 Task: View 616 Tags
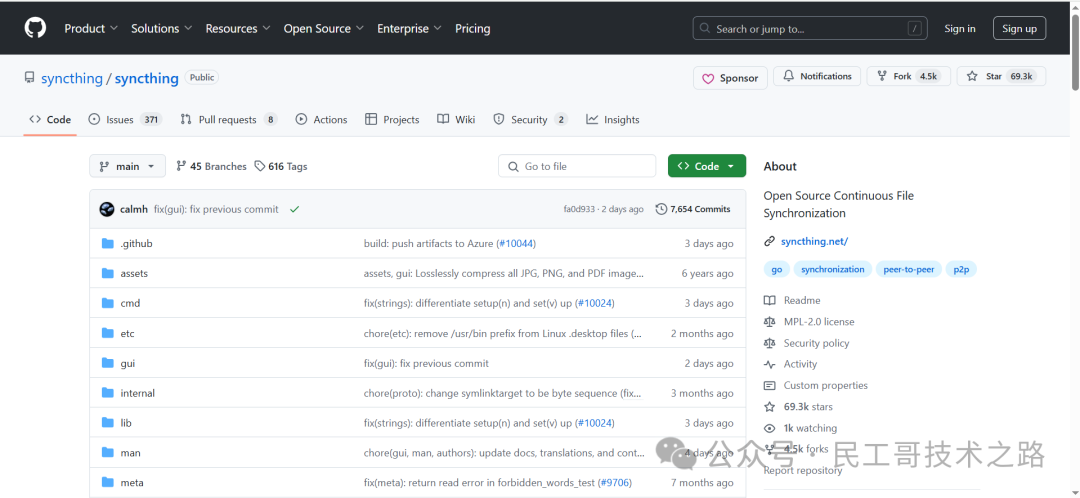point(281,166)
